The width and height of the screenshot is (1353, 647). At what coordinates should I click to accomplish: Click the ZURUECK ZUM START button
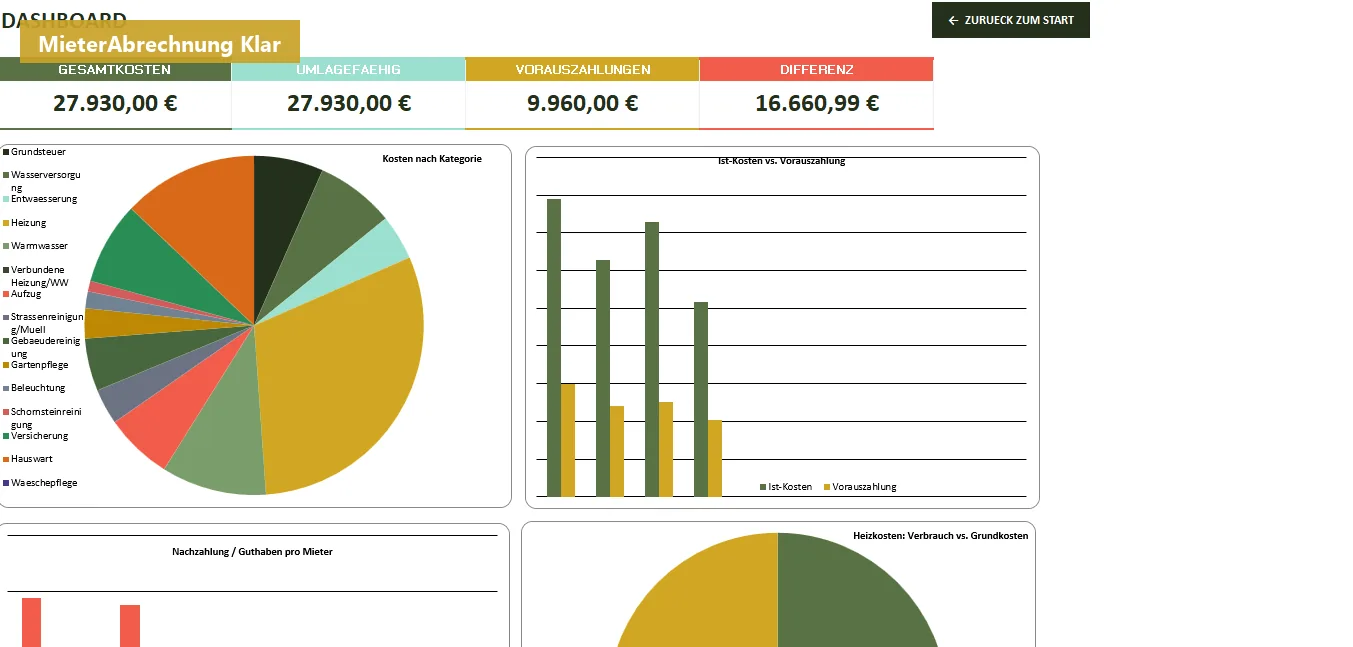pyautogui.click(x=1010, y=20)
